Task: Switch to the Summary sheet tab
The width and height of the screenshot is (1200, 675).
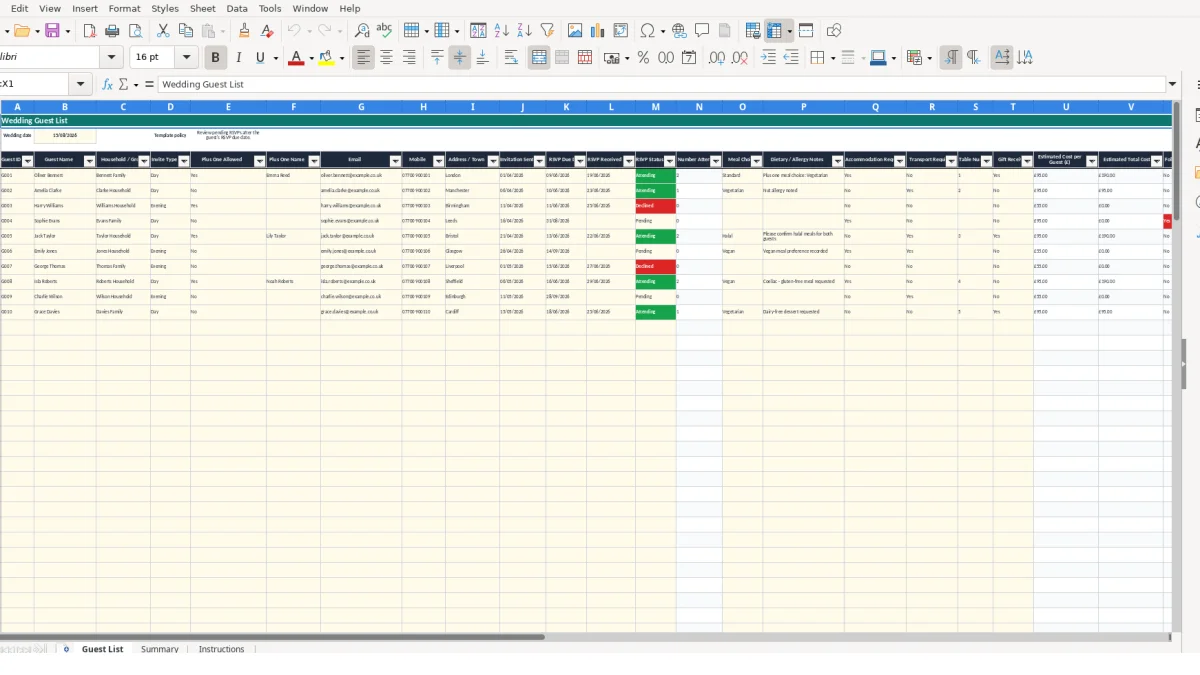Action: (x=160, y=649)
